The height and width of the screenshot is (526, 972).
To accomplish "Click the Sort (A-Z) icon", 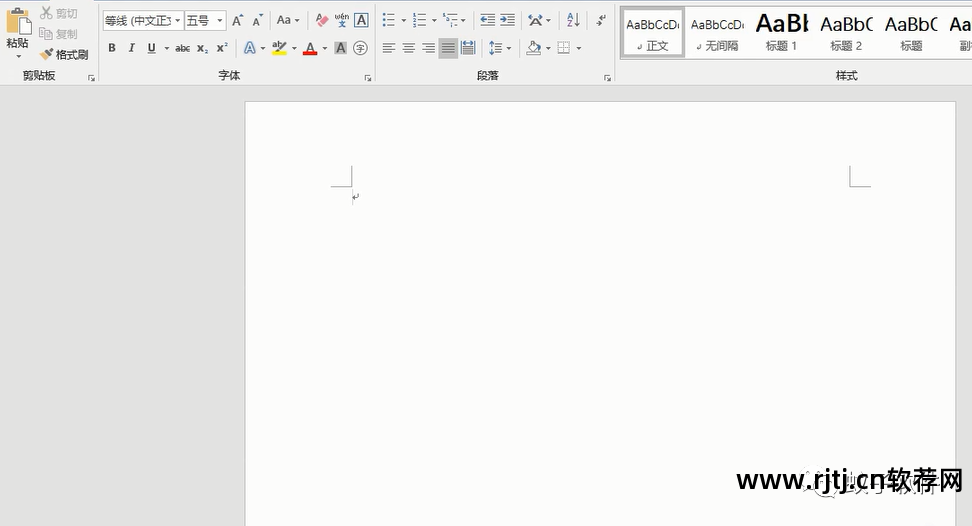I will (x=573, y=20).
